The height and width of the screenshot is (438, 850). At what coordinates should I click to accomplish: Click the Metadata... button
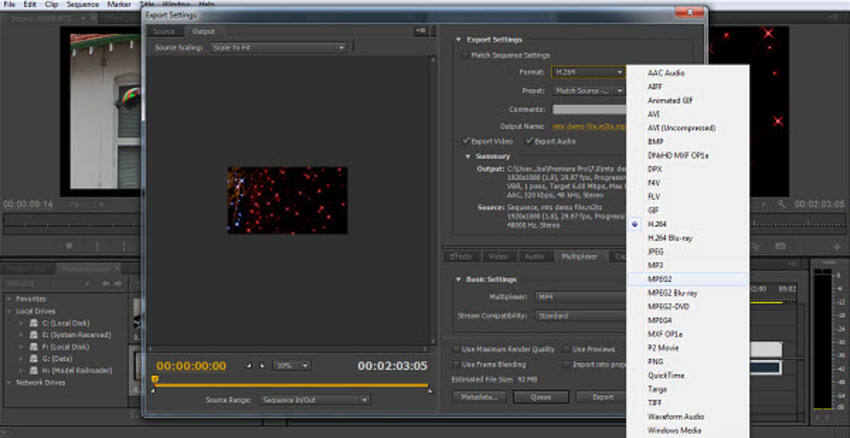[x=479, y=397]
